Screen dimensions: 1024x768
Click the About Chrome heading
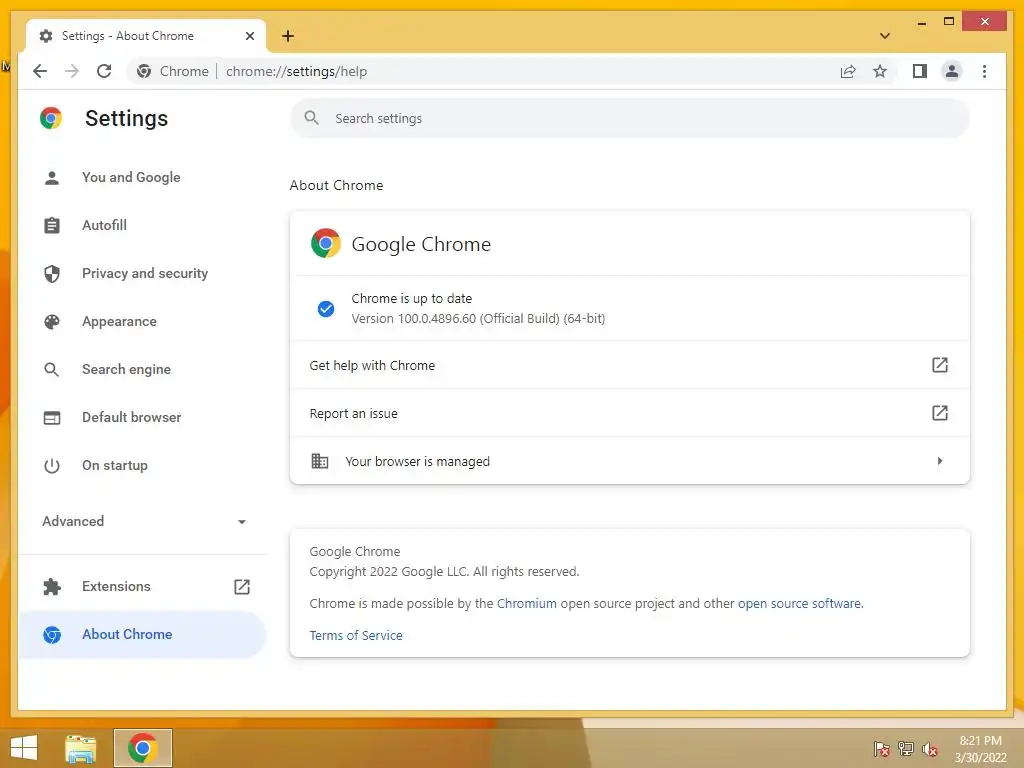[336, 185]
